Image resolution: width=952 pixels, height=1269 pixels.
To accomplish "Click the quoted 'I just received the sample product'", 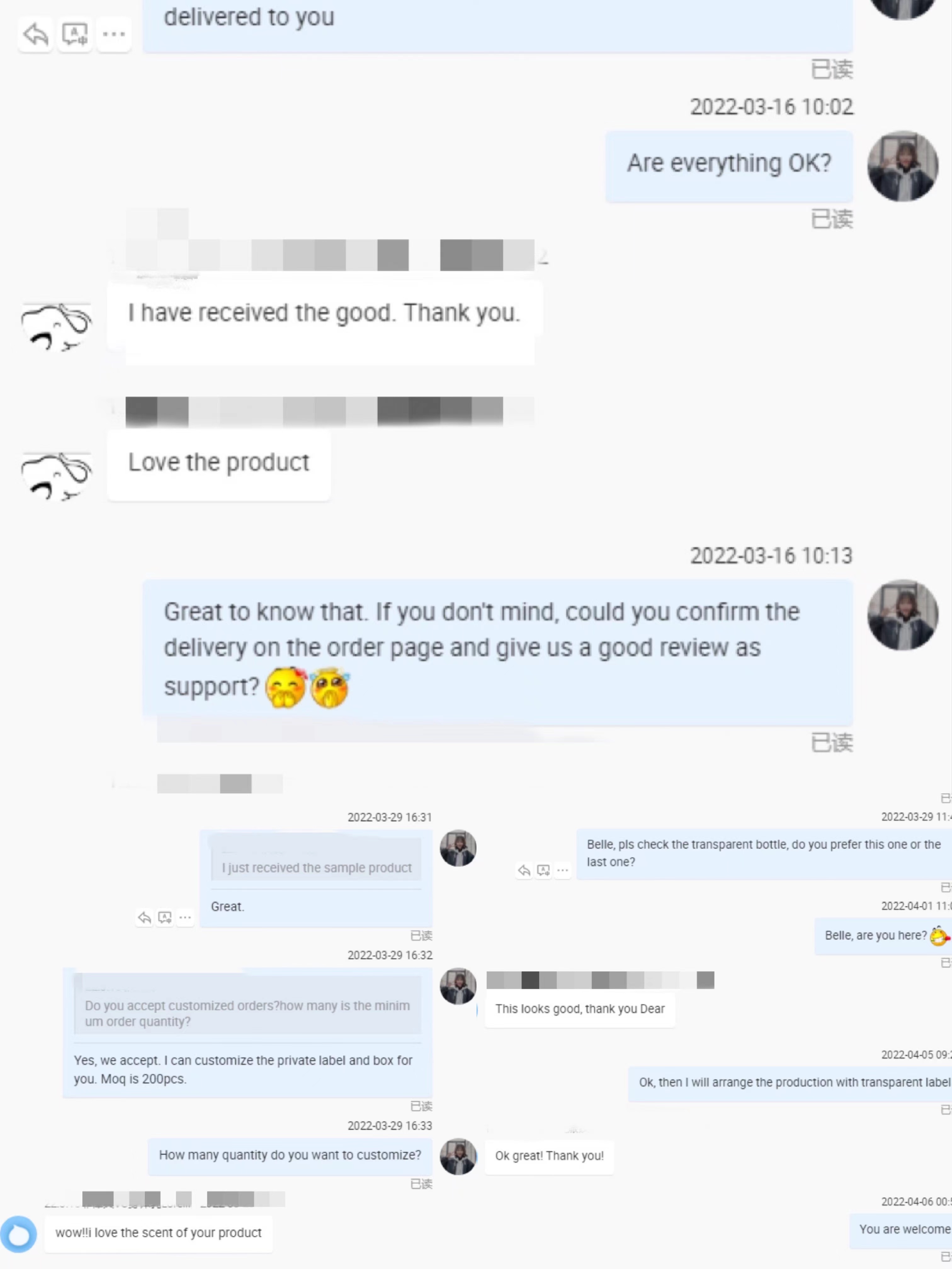I will (316, 868).
